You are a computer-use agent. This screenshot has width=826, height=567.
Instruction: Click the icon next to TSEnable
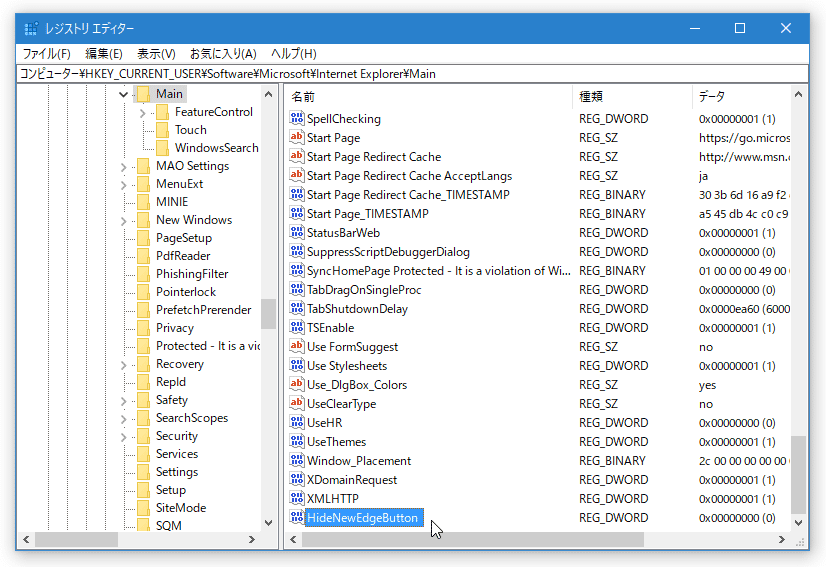click(x=297, y=327)
